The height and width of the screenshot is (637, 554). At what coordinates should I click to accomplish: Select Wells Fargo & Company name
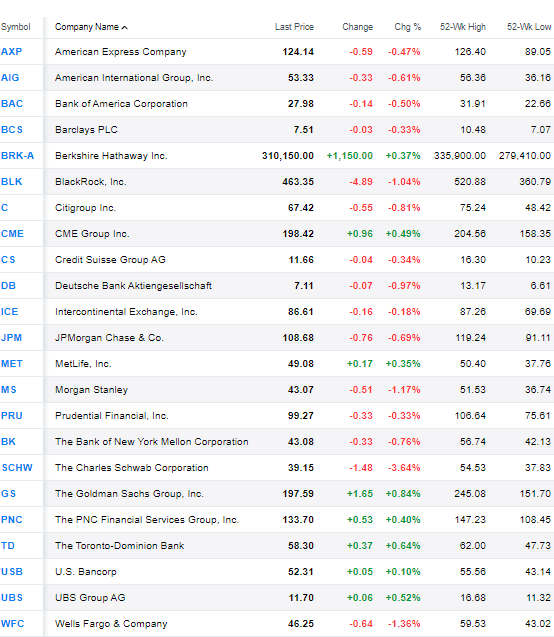(x=111, y=624)
